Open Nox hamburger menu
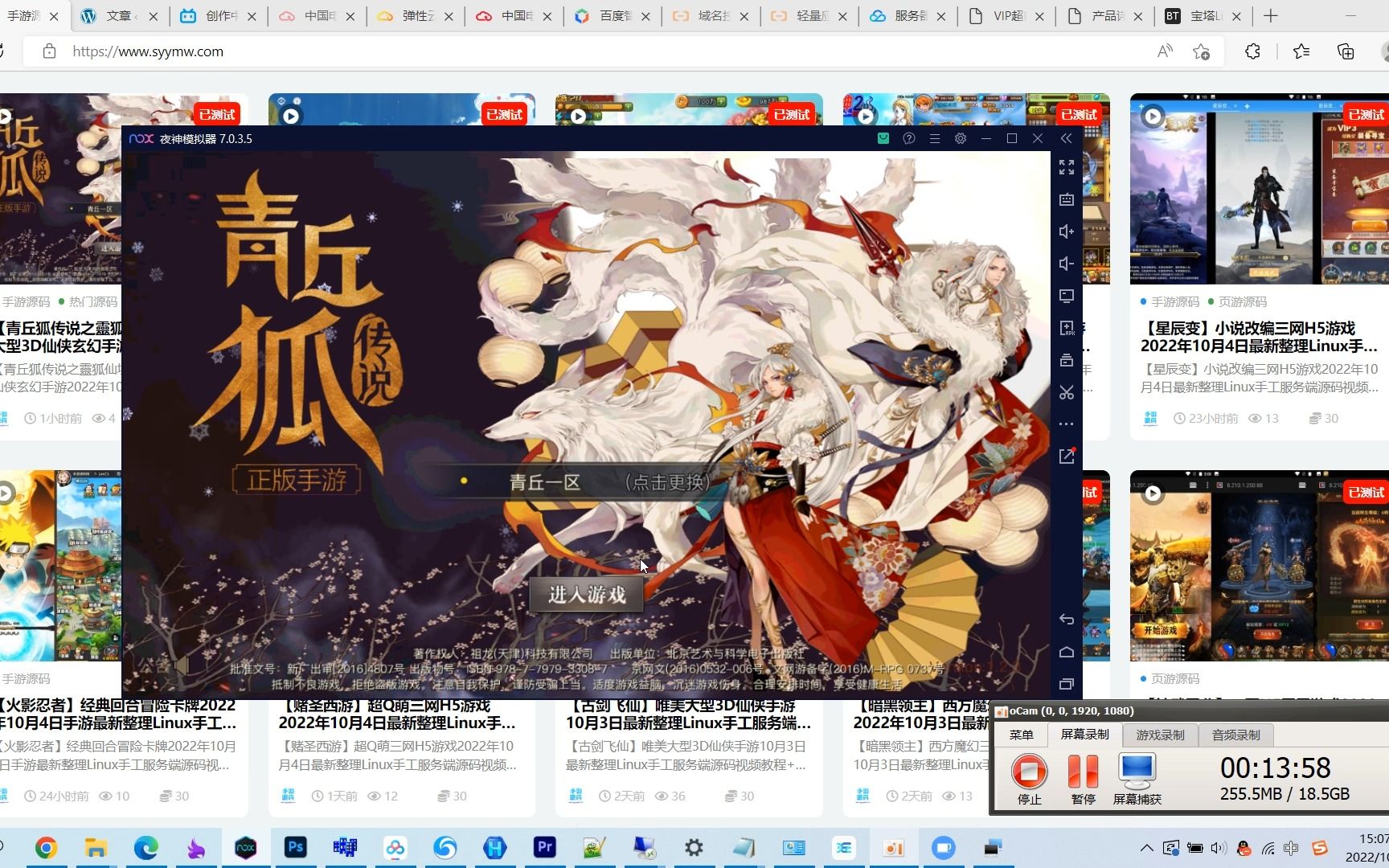 point(935,138)
